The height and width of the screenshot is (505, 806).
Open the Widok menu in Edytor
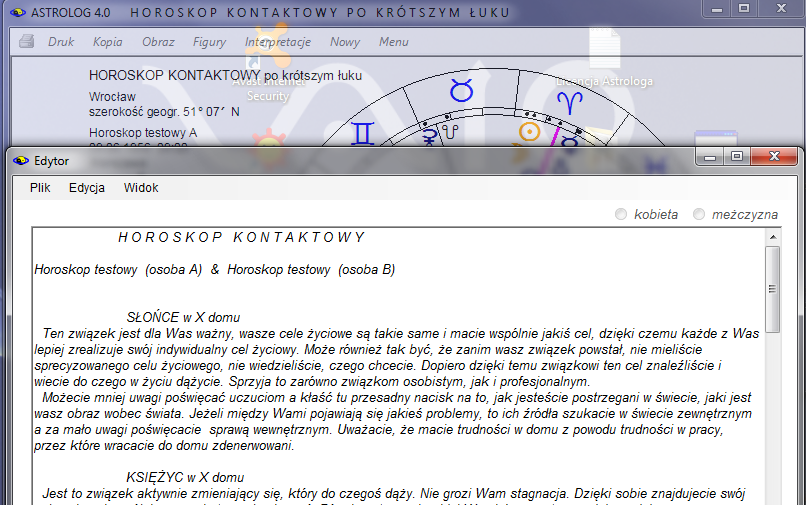141,188
